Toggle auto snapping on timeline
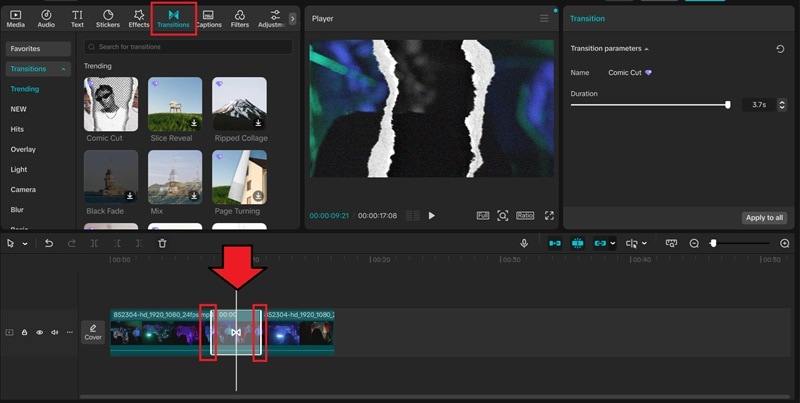The image size is (800, 403). (578, 244)
